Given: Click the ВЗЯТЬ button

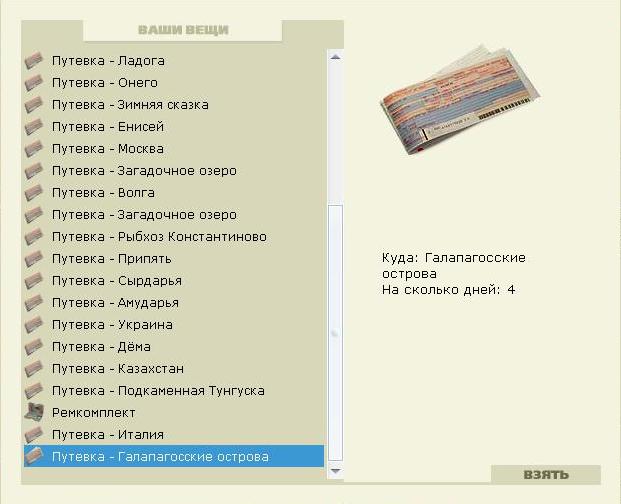Looking at the screenshot, I should click(546, 474).
